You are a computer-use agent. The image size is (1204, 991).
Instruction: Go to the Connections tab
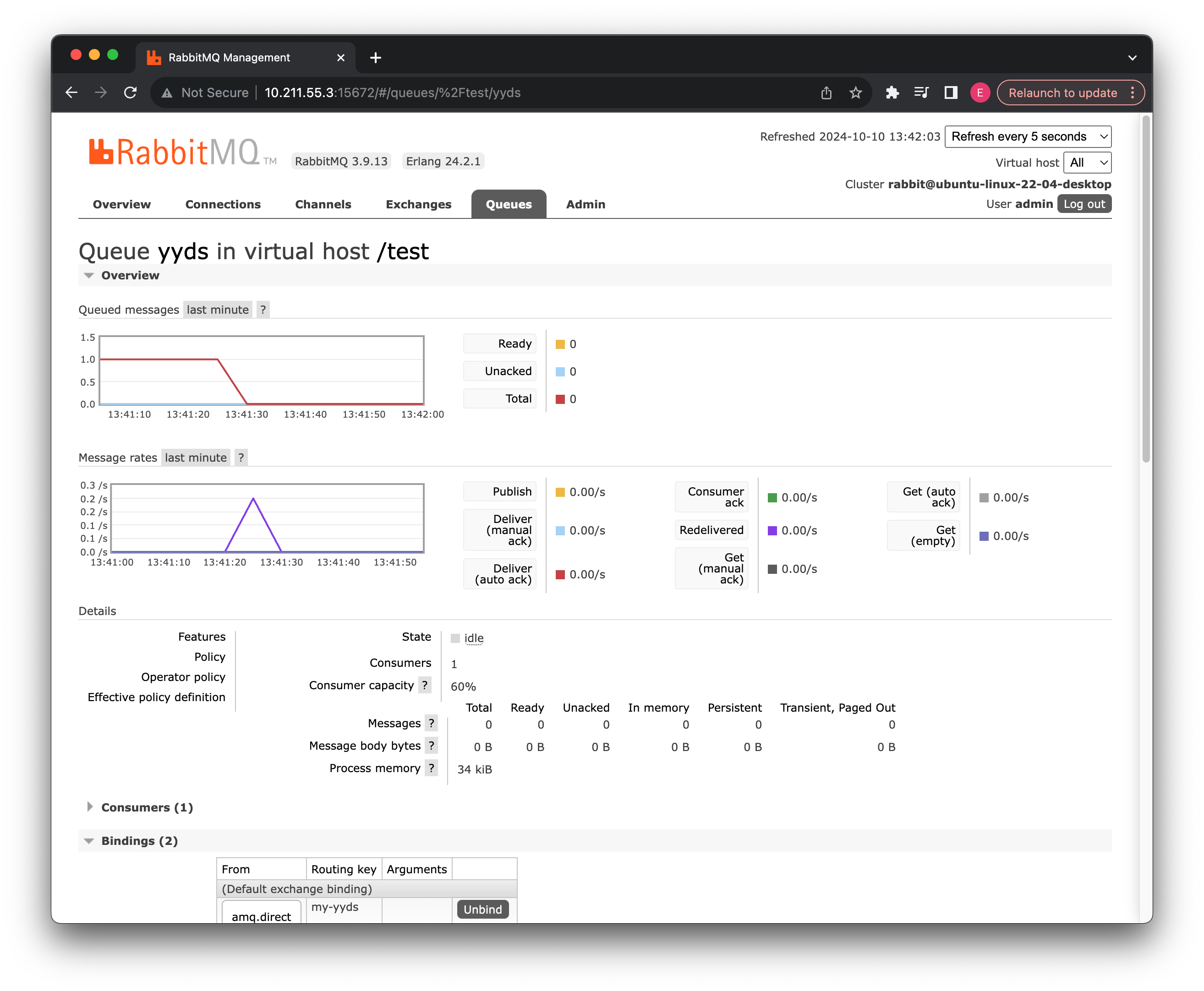[223, 204]
